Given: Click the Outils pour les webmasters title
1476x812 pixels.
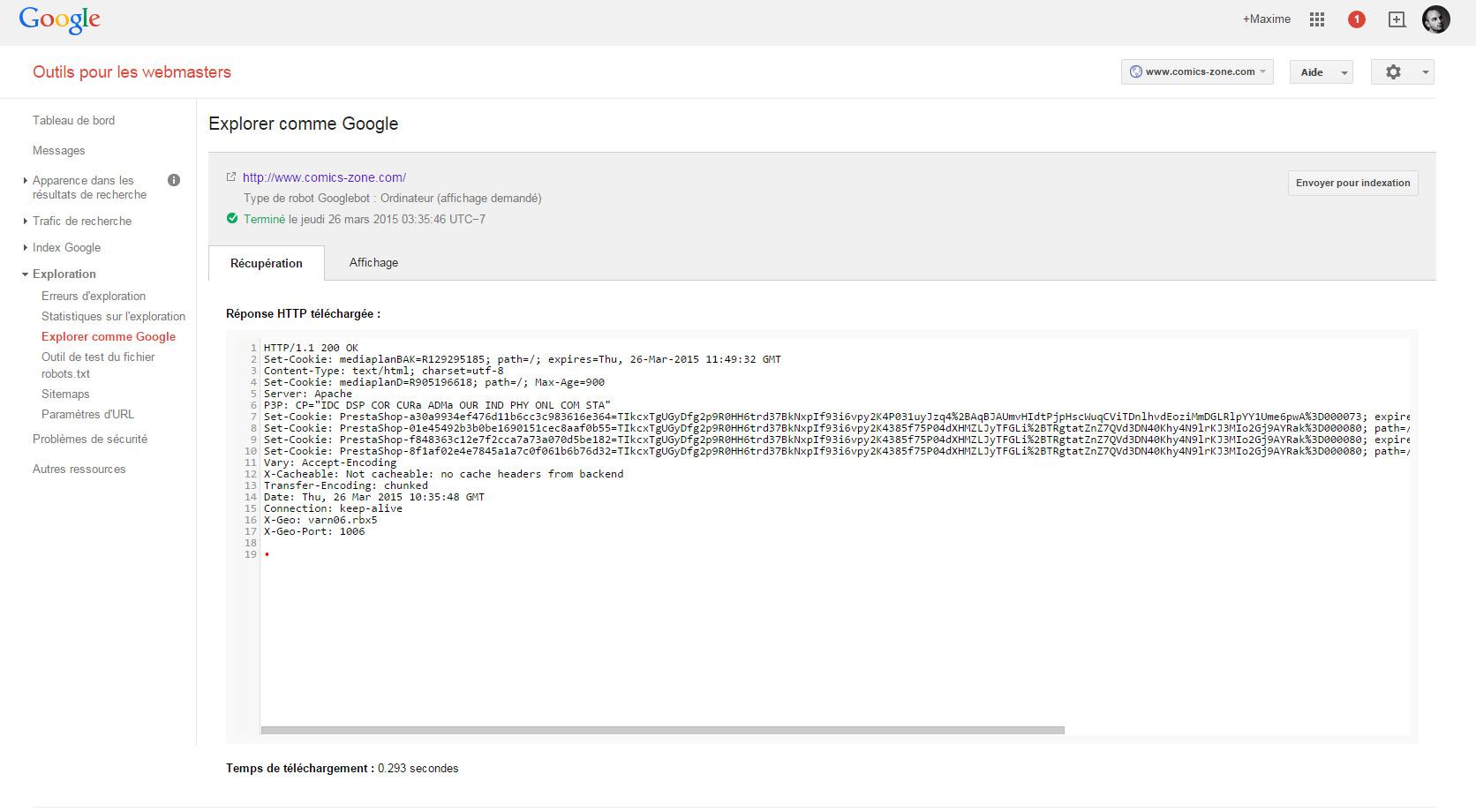Looking at the screenshot, I should [x=132, y=72].
